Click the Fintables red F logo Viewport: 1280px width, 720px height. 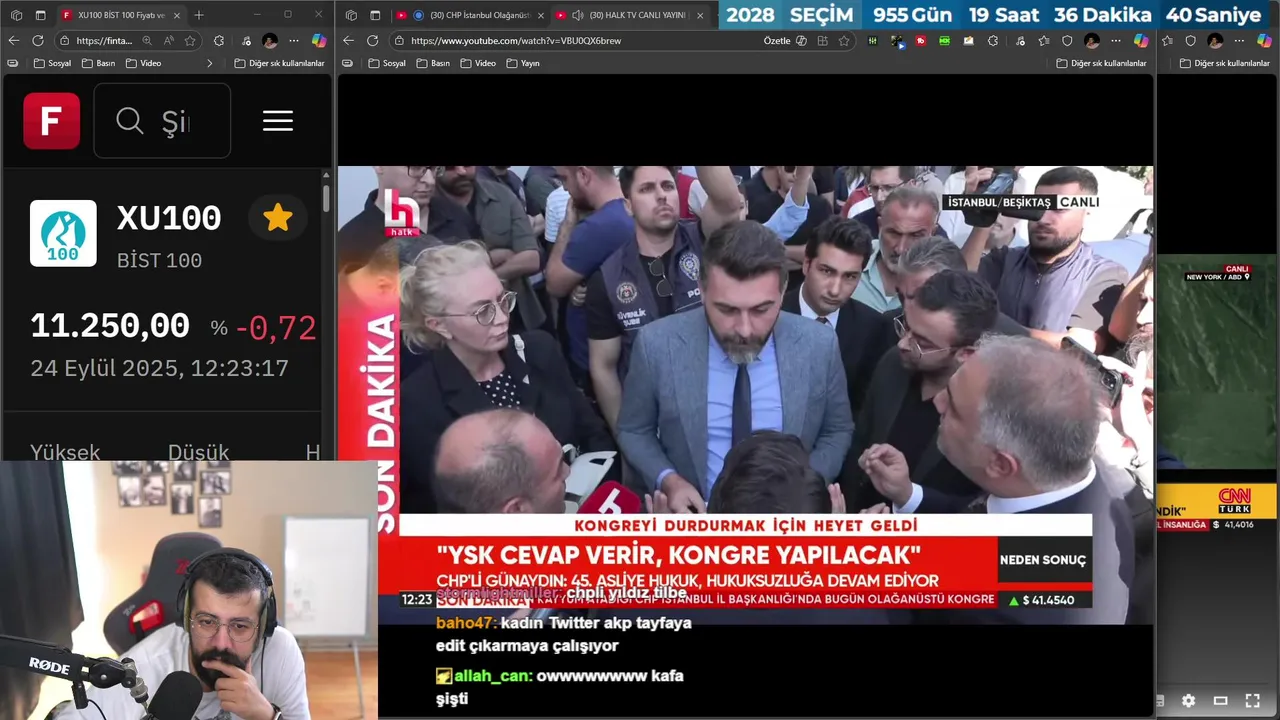(x=51, y=121)
